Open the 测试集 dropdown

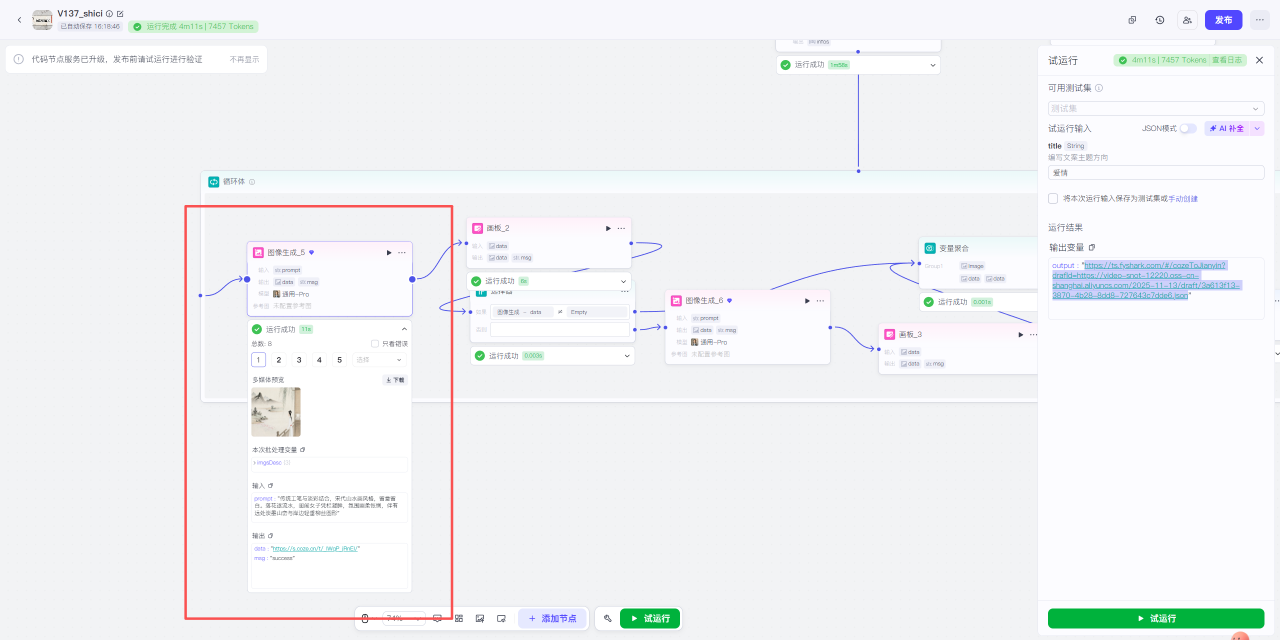(1155, 108)
